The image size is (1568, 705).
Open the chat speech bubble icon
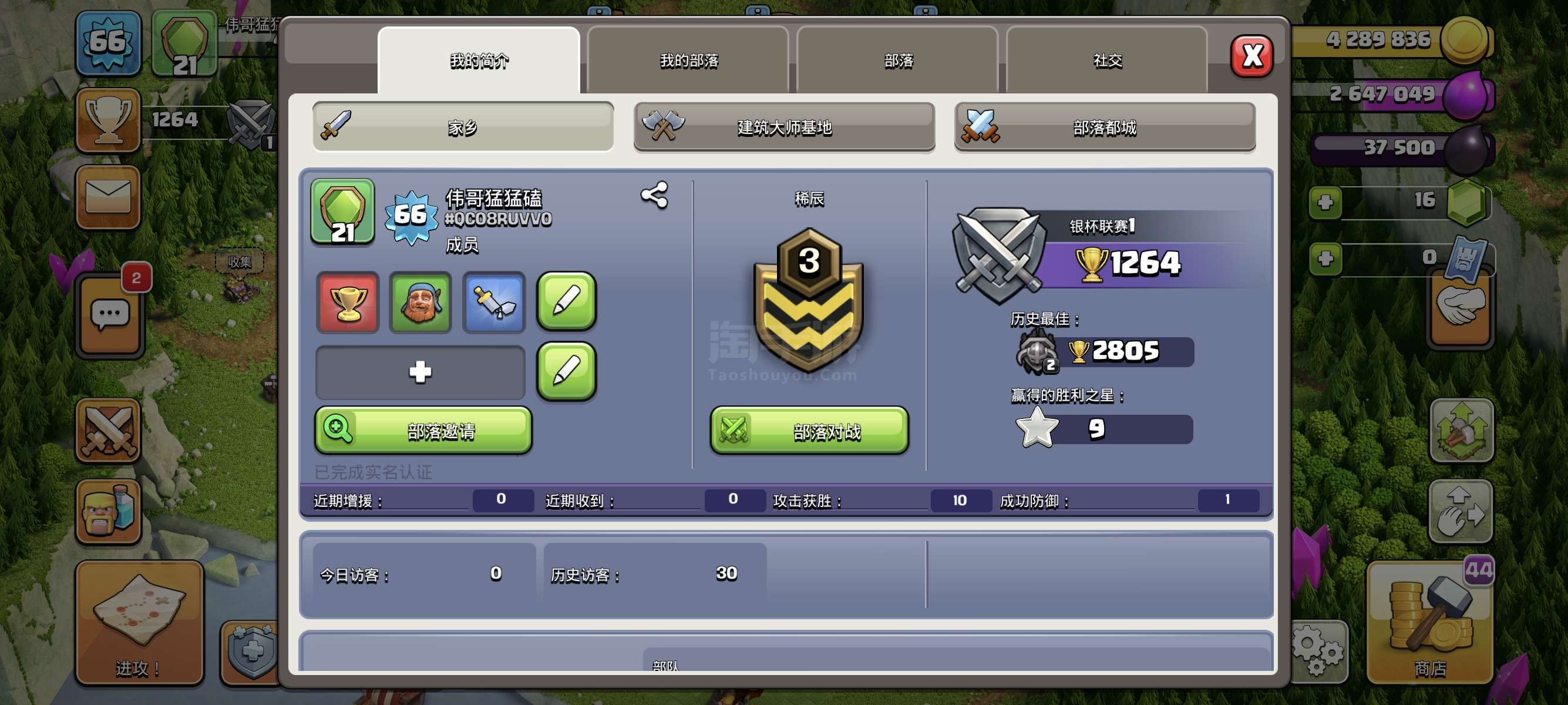(110, 315)
